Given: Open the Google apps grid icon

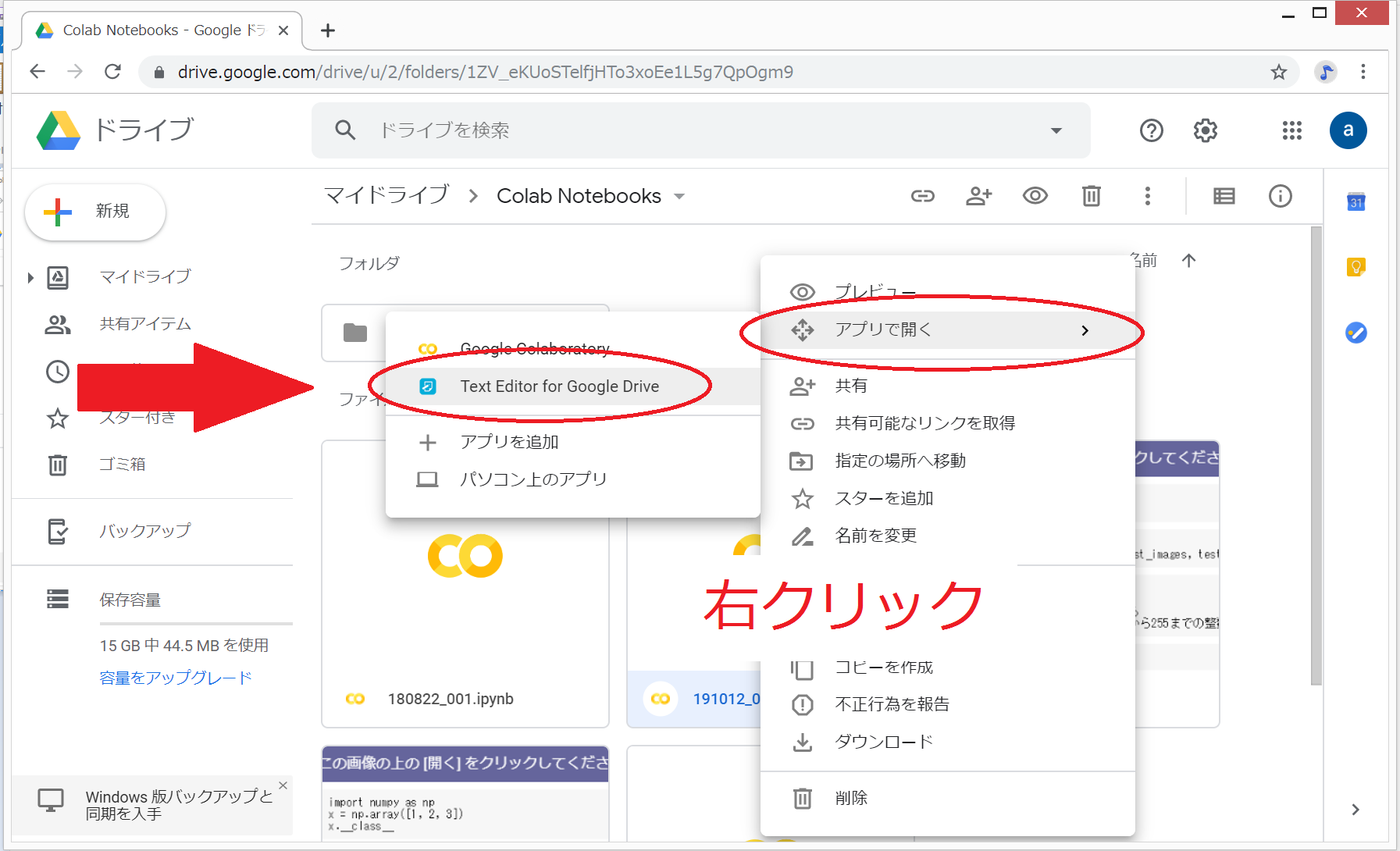Looking at the screenshot, I should (1291, 130).
